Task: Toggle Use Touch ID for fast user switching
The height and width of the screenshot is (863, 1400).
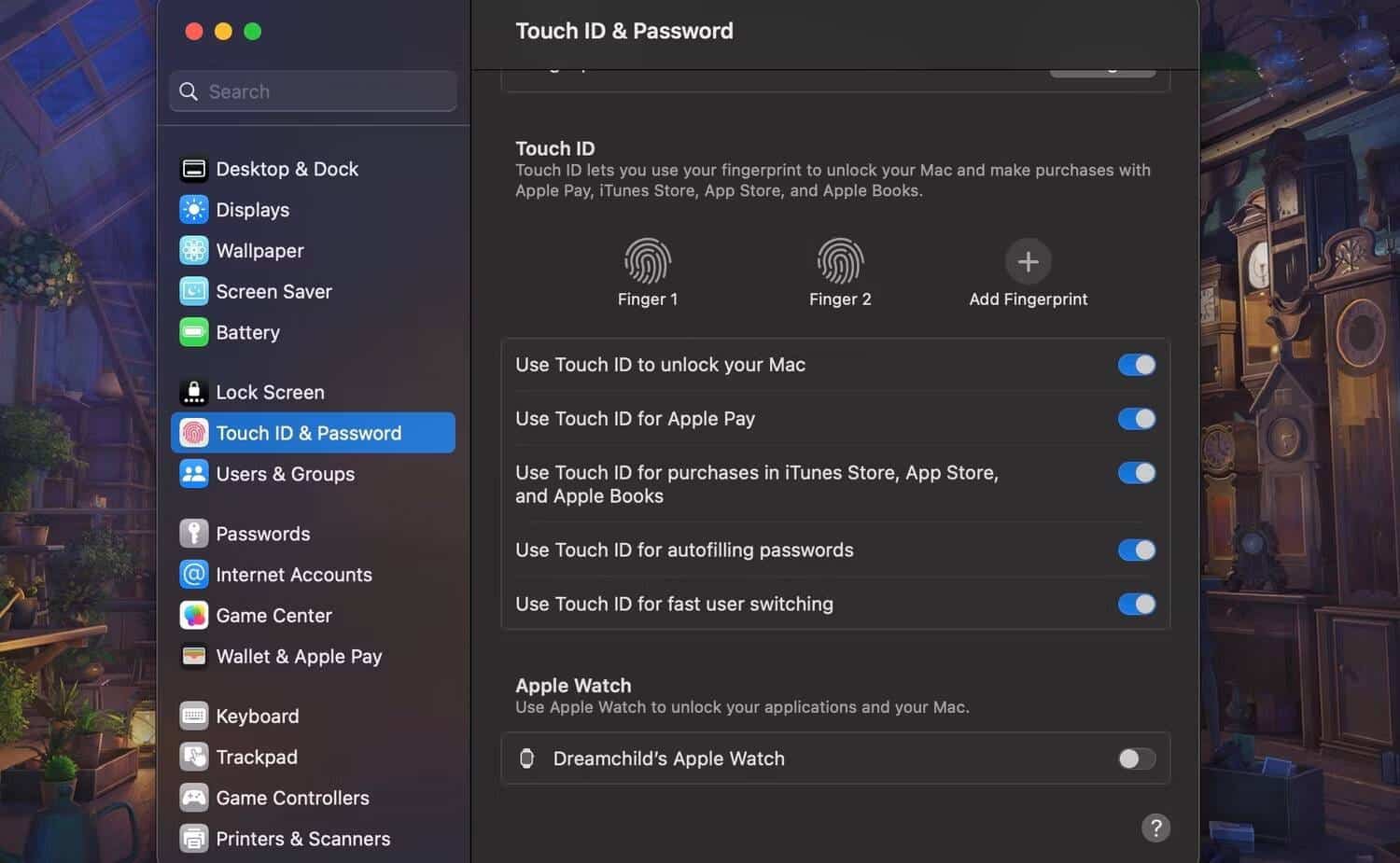Action: (1136, 604)
